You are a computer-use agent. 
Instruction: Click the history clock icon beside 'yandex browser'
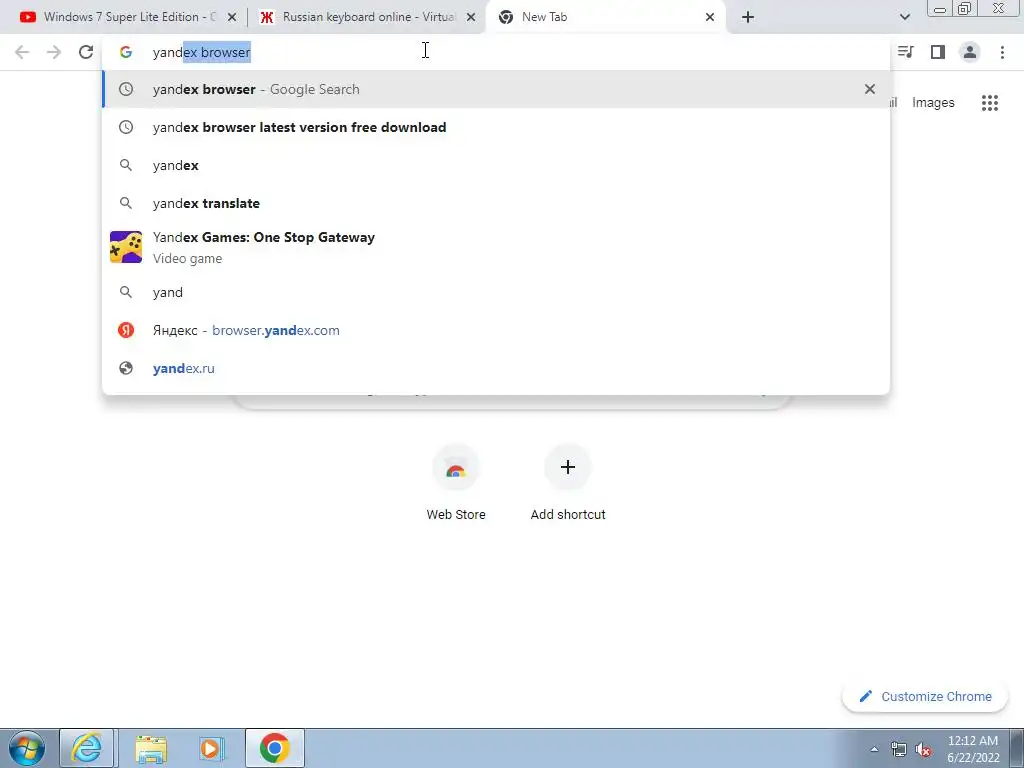point(126,89)
